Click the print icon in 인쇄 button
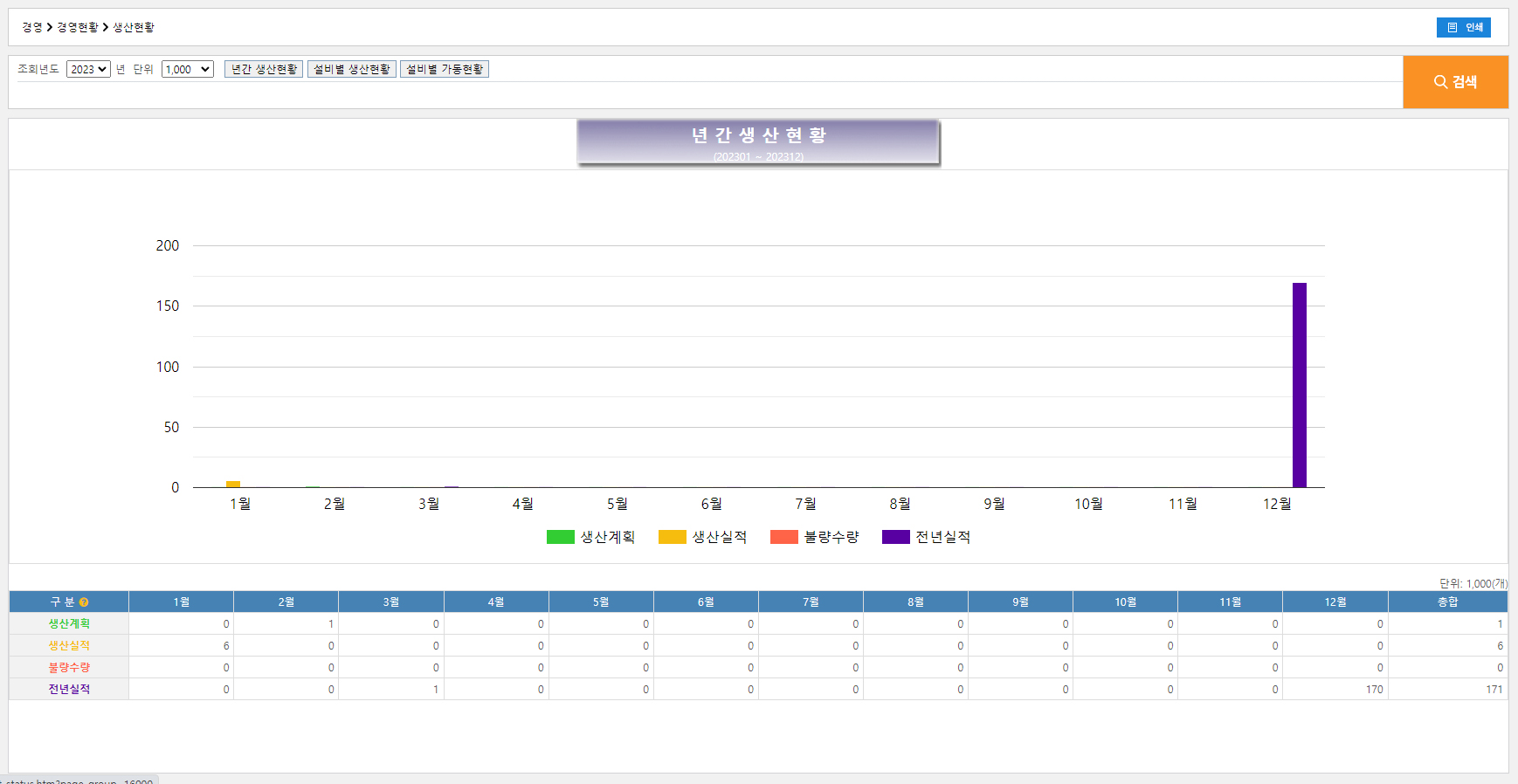 (1452, 28)
